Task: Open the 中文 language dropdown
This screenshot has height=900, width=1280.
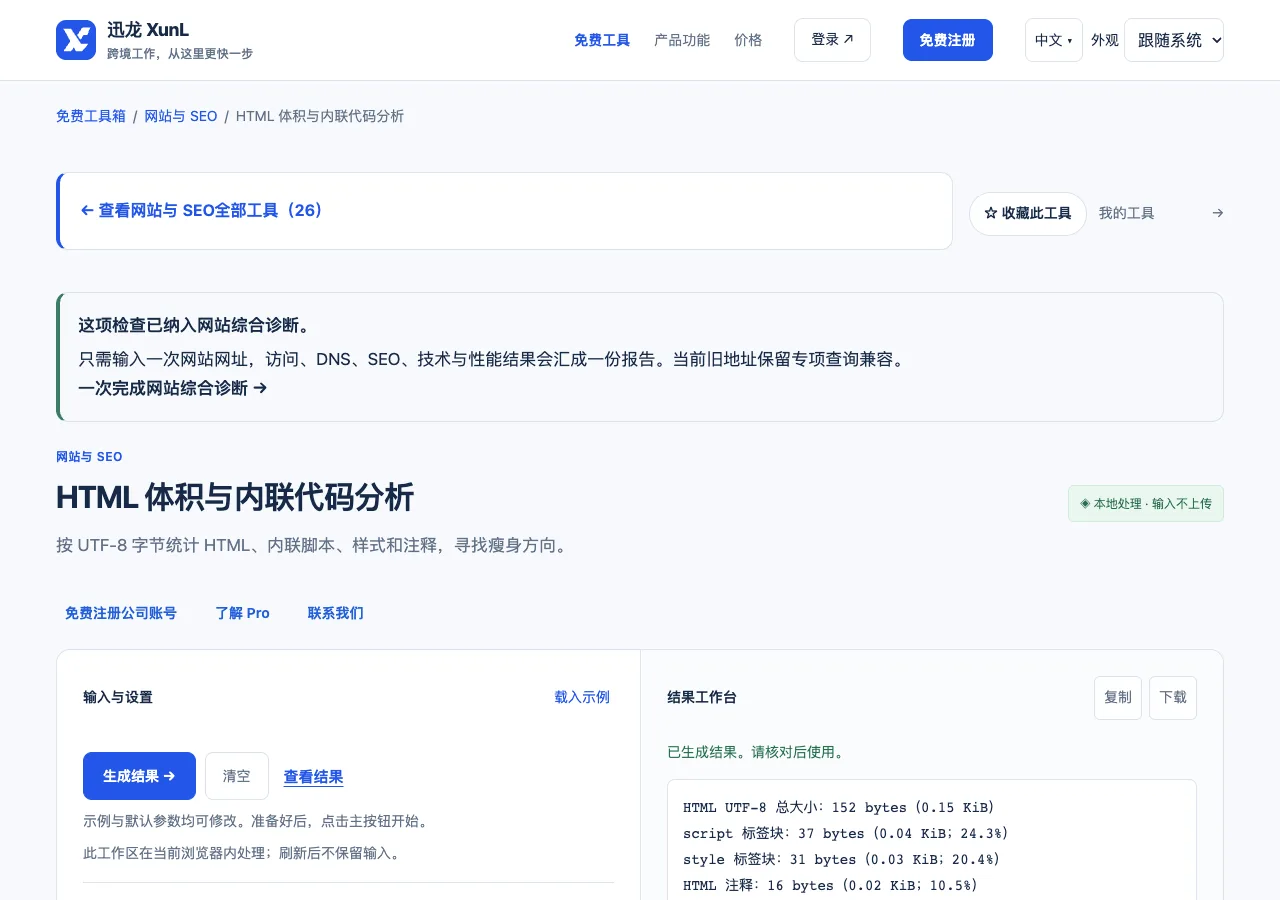Action: click(x=1053, y=40)
